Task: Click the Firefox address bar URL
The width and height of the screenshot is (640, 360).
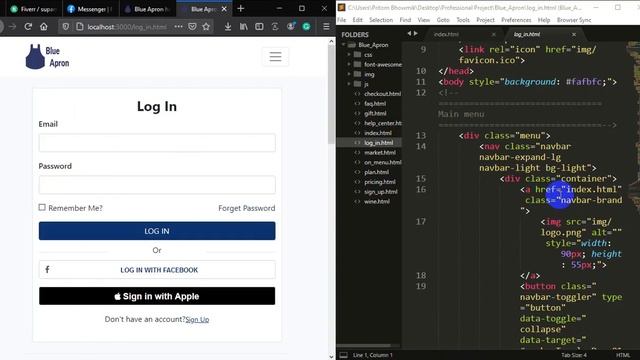Action: (127, 27)
